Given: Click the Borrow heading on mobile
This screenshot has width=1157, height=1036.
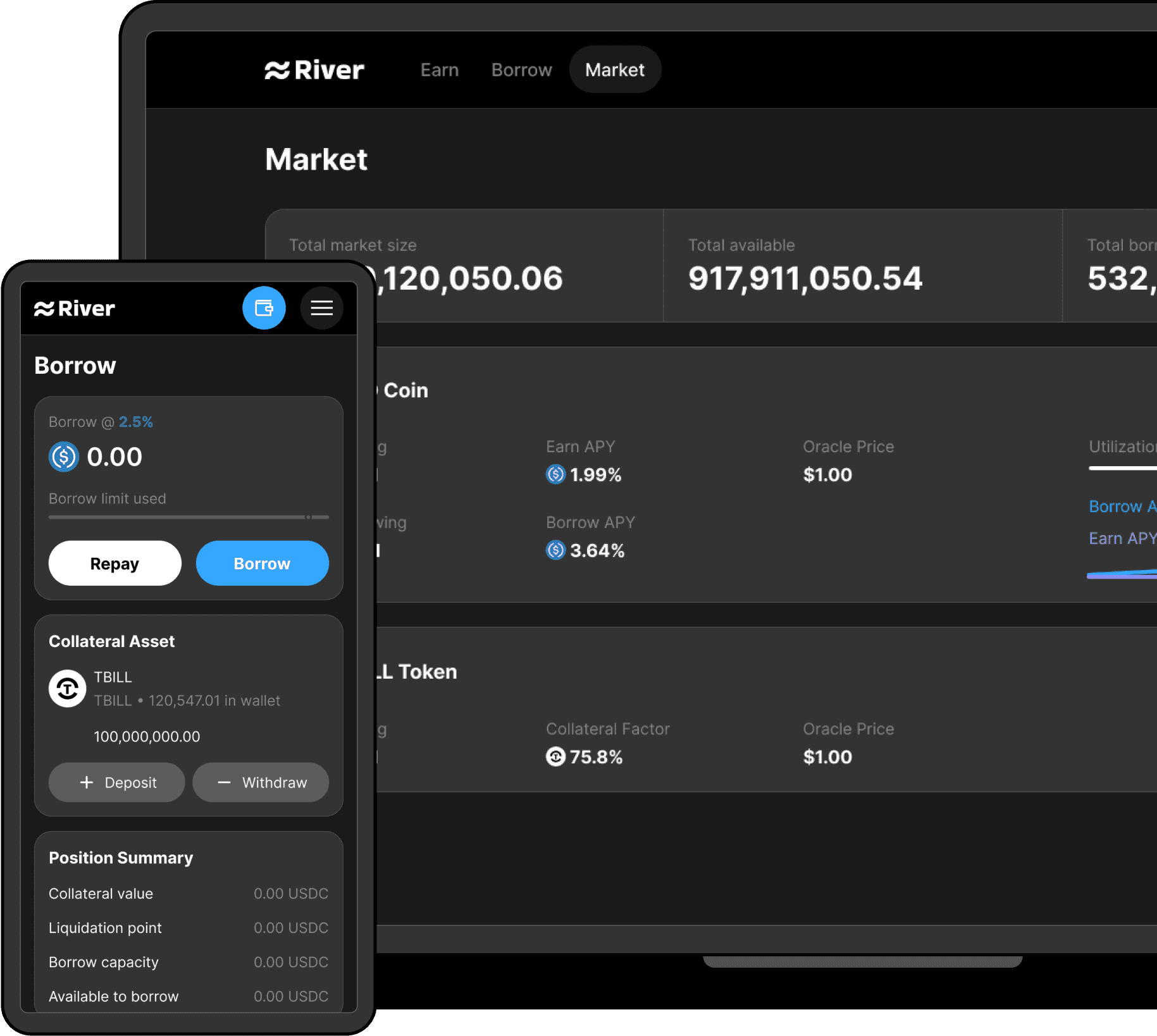Looking at the screenshot, I should pyautogui.click(x=75, y=366).
